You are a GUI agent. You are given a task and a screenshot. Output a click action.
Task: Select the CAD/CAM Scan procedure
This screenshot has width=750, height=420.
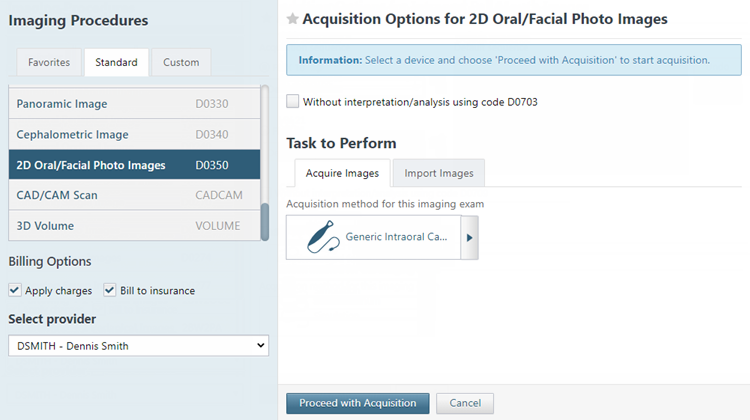pyautogui.click(x=130, y=195)
